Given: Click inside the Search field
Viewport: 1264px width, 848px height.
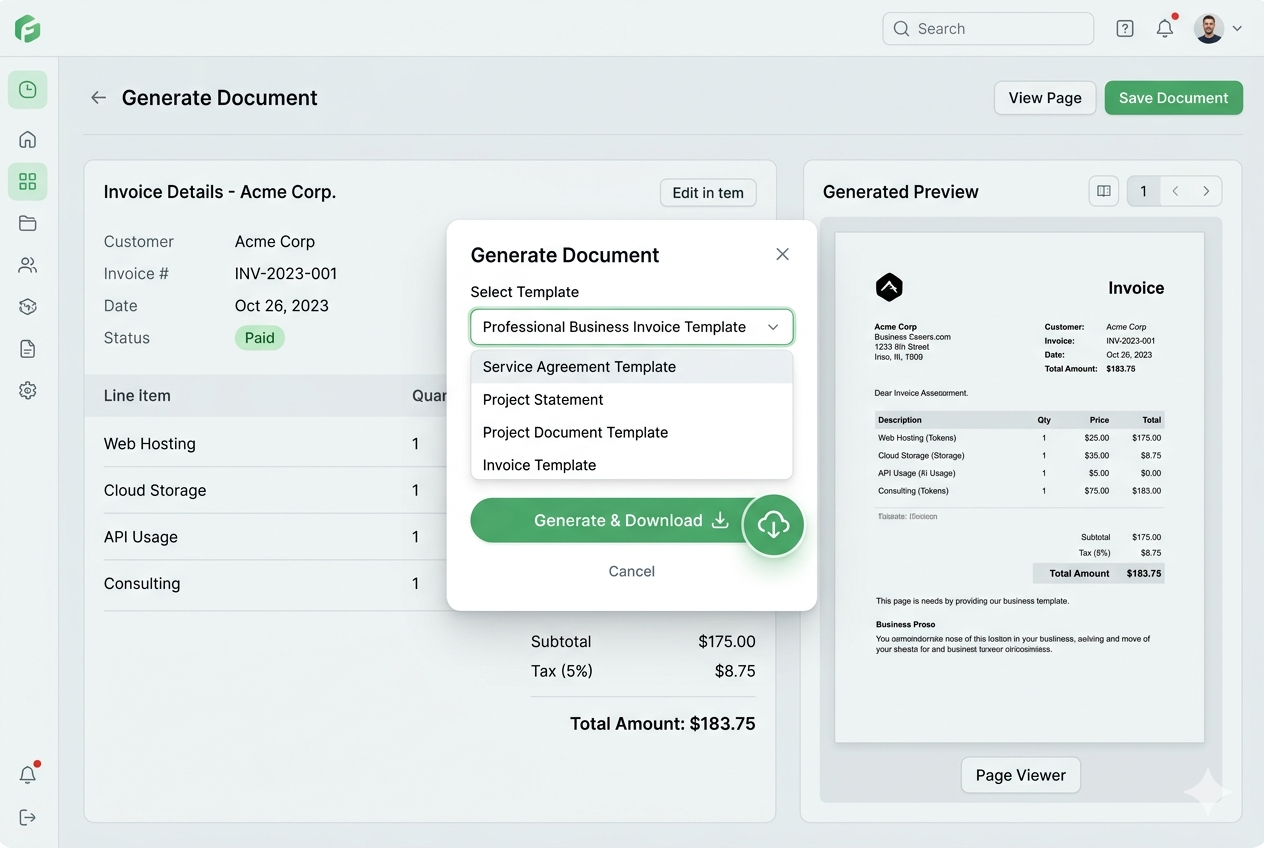Looking at the screenshot, I should 988,28.
